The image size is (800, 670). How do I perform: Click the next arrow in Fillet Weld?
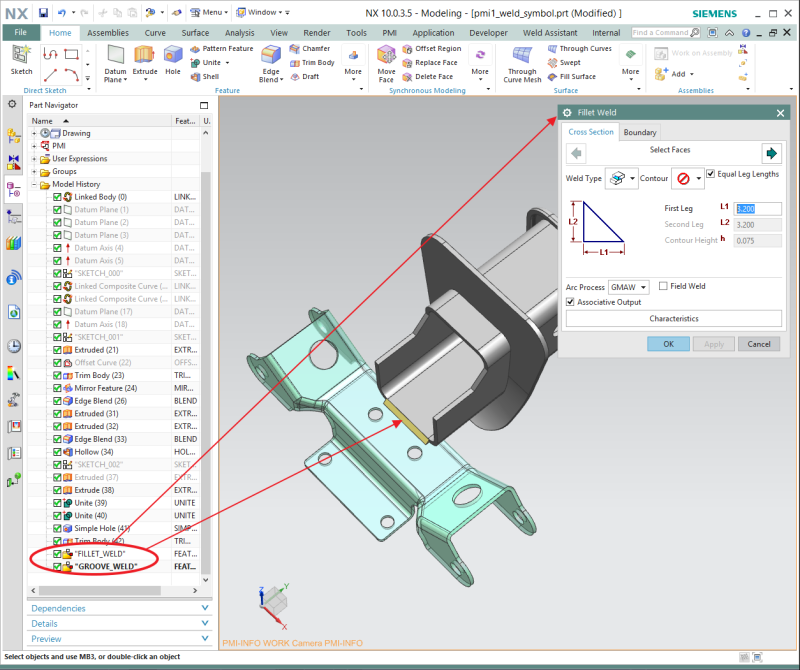[x=771, y=153]
